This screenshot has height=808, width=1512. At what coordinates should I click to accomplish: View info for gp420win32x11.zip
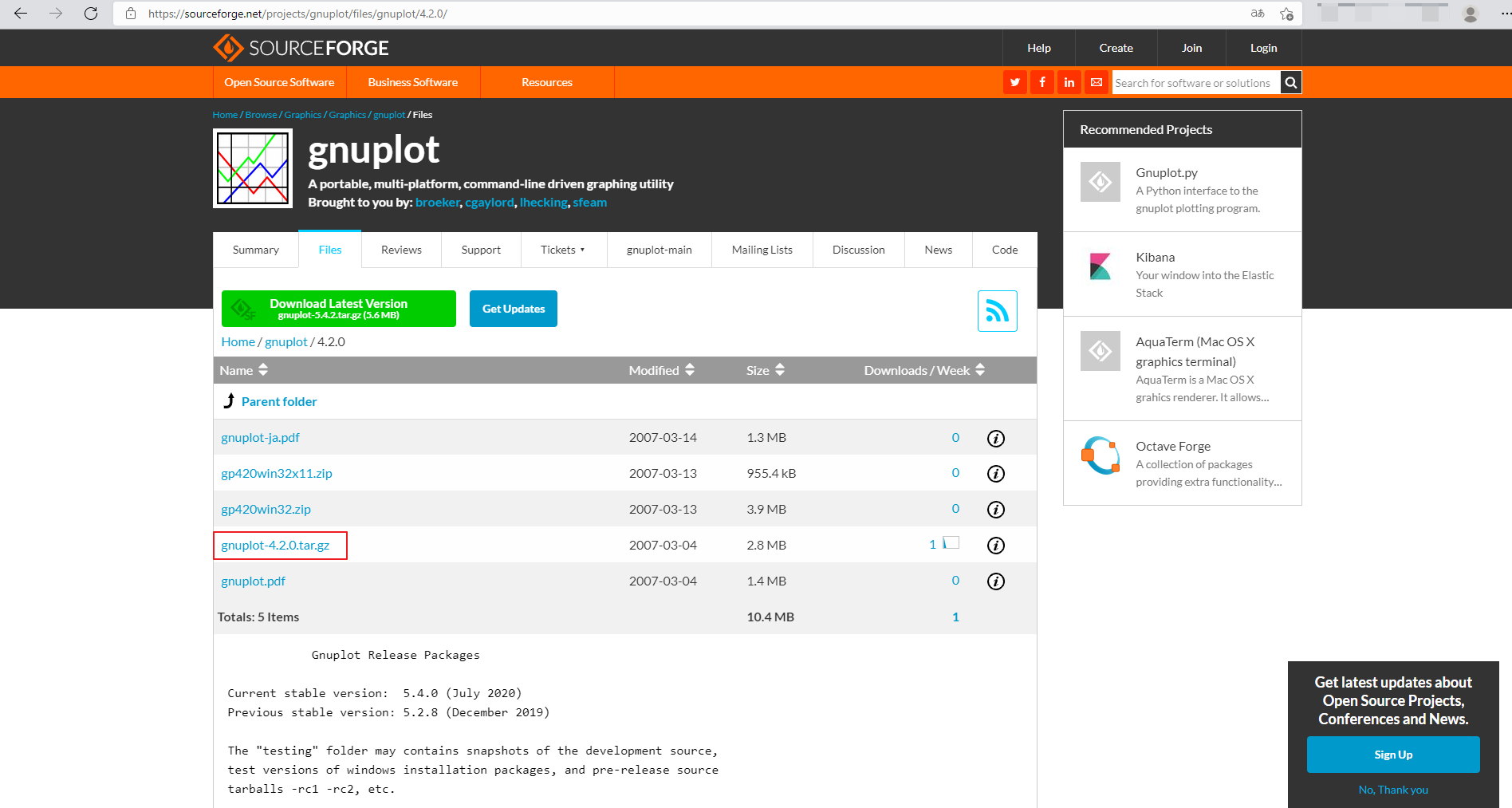coord(995,474)
